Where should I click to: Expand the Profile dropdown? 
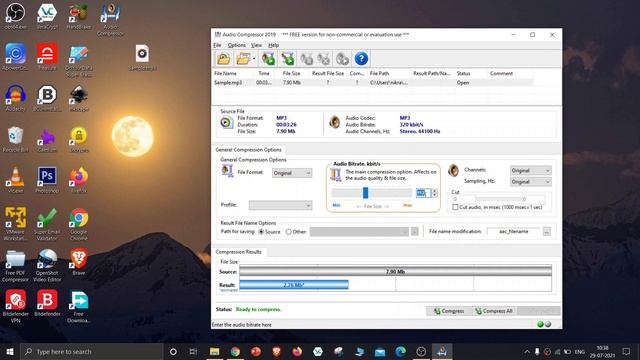[280, 205]
